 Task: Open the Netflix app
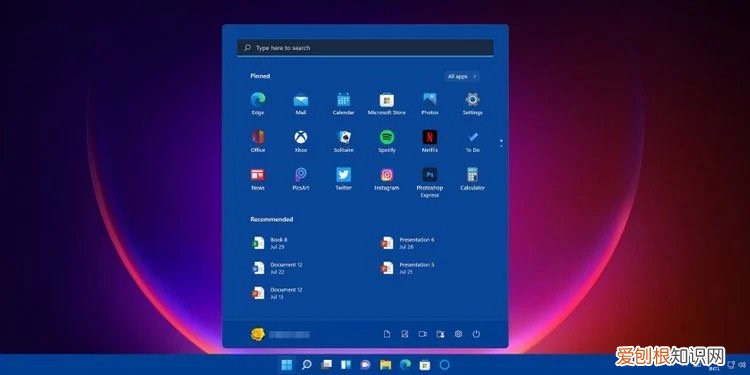pos(430,141)
